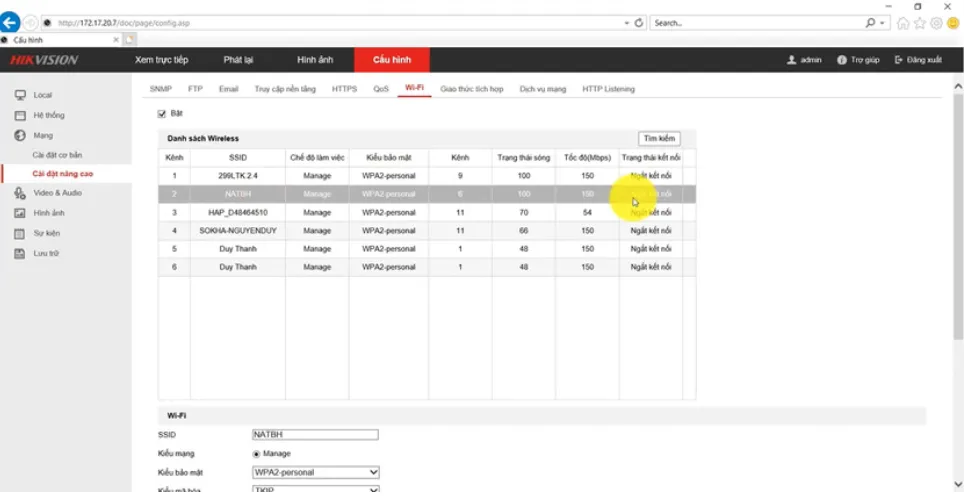Switch to the FTP tab

coord(195,89)
